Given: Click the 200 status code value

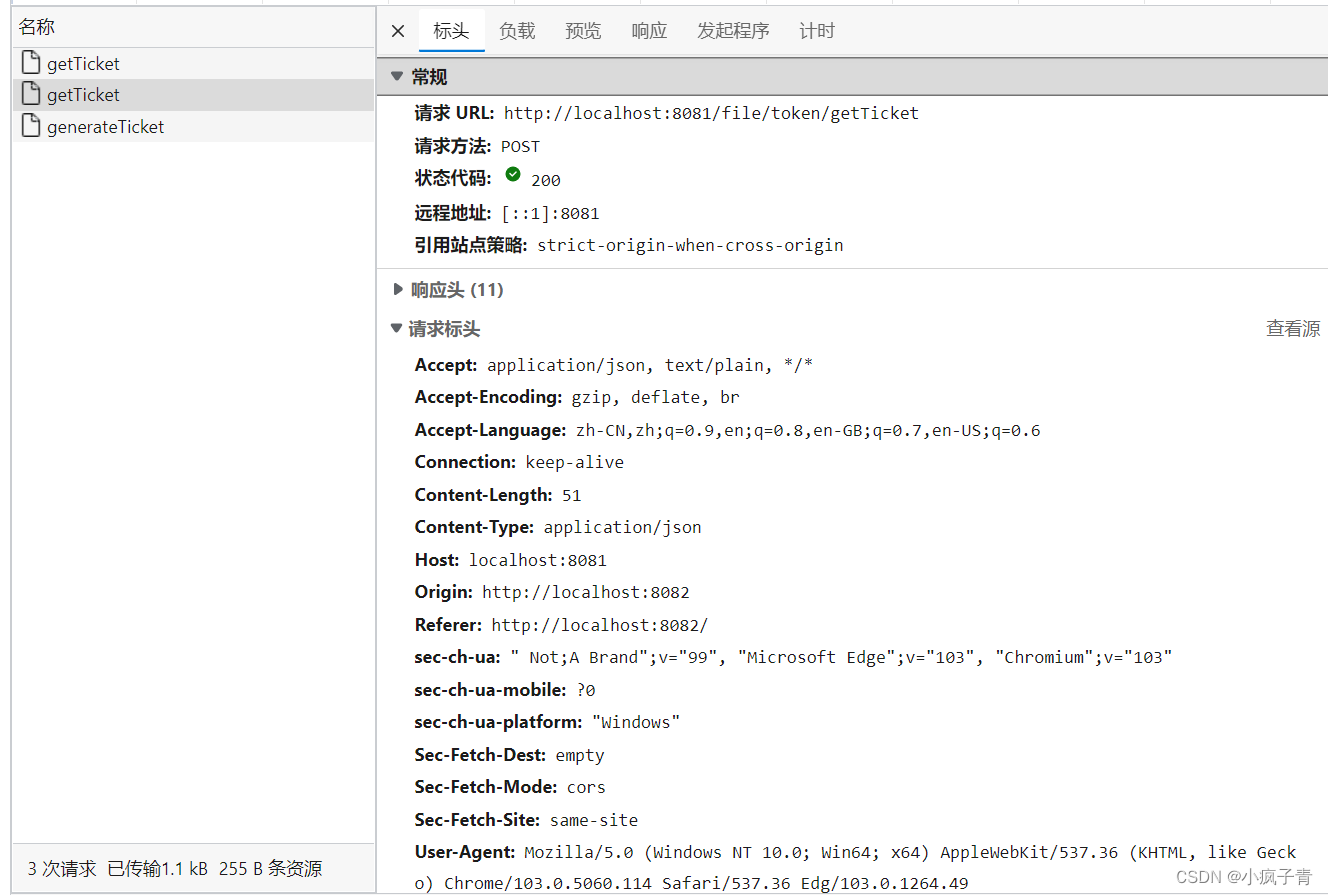Looking at the screenshot, I should 546,181.
